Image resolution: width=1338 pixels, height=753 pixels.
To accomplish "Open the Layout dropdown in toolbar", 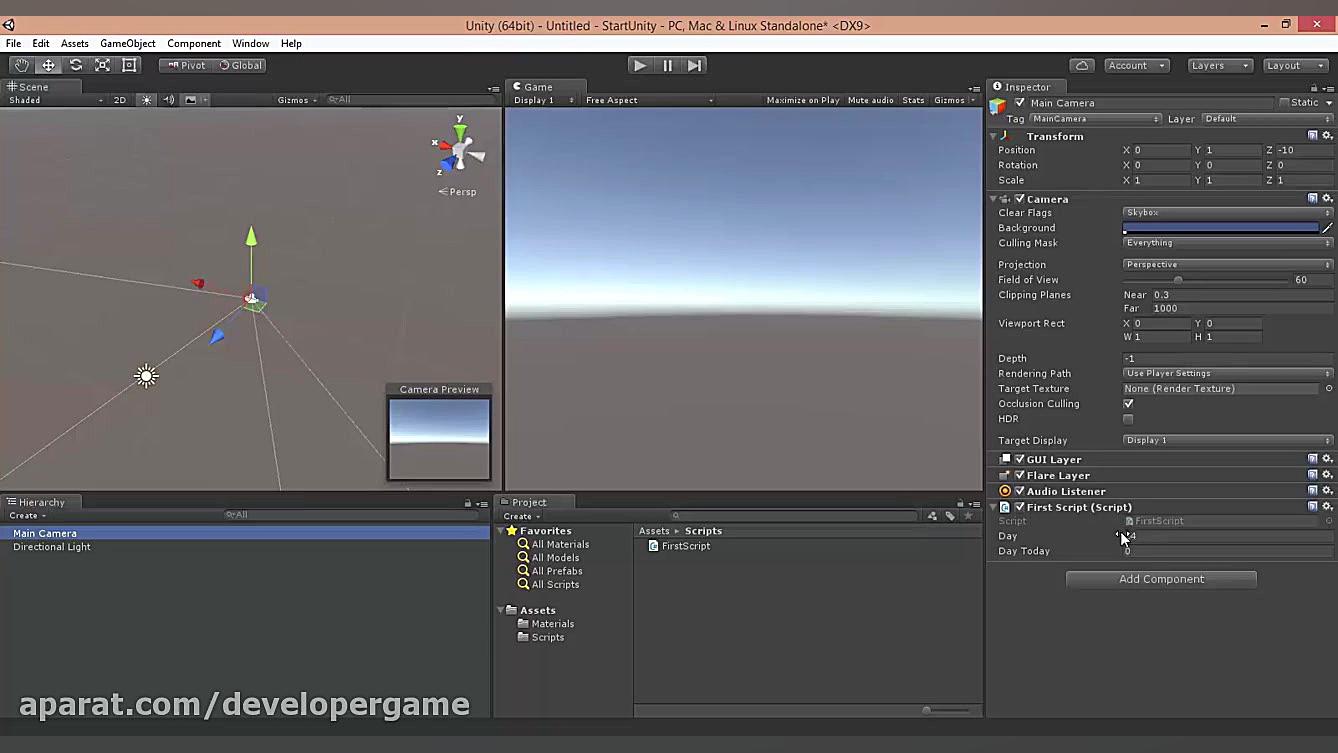I will point(1294,65).
